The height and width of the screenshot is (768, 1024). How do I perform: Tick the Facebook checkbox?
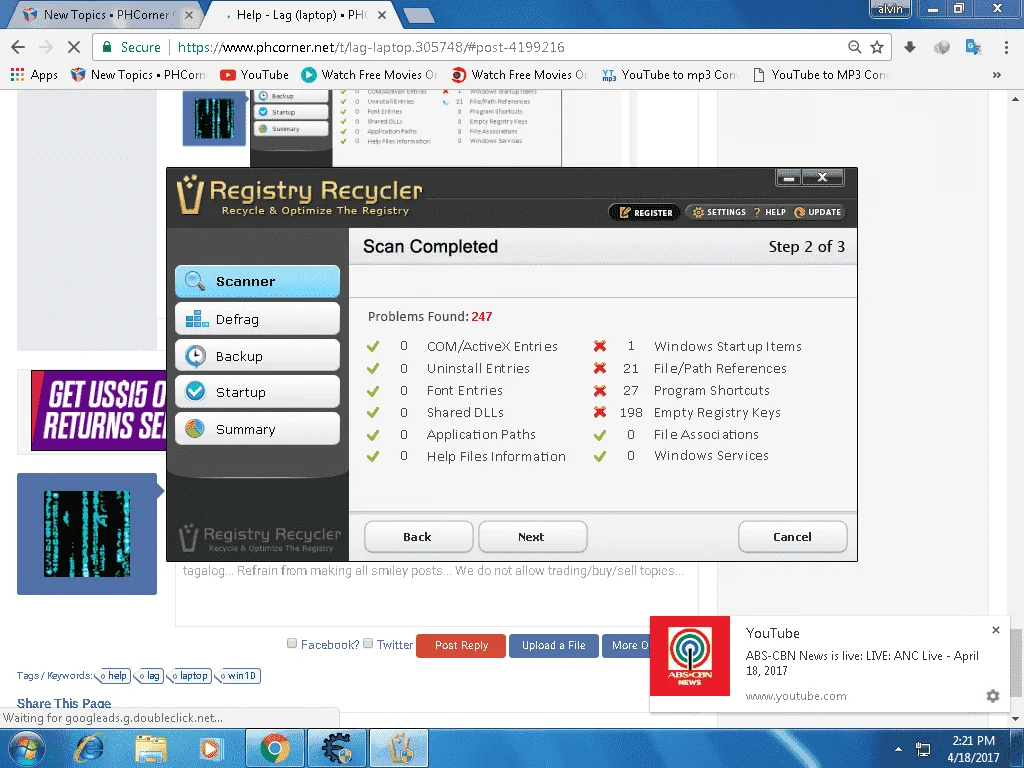coord(292,643)
